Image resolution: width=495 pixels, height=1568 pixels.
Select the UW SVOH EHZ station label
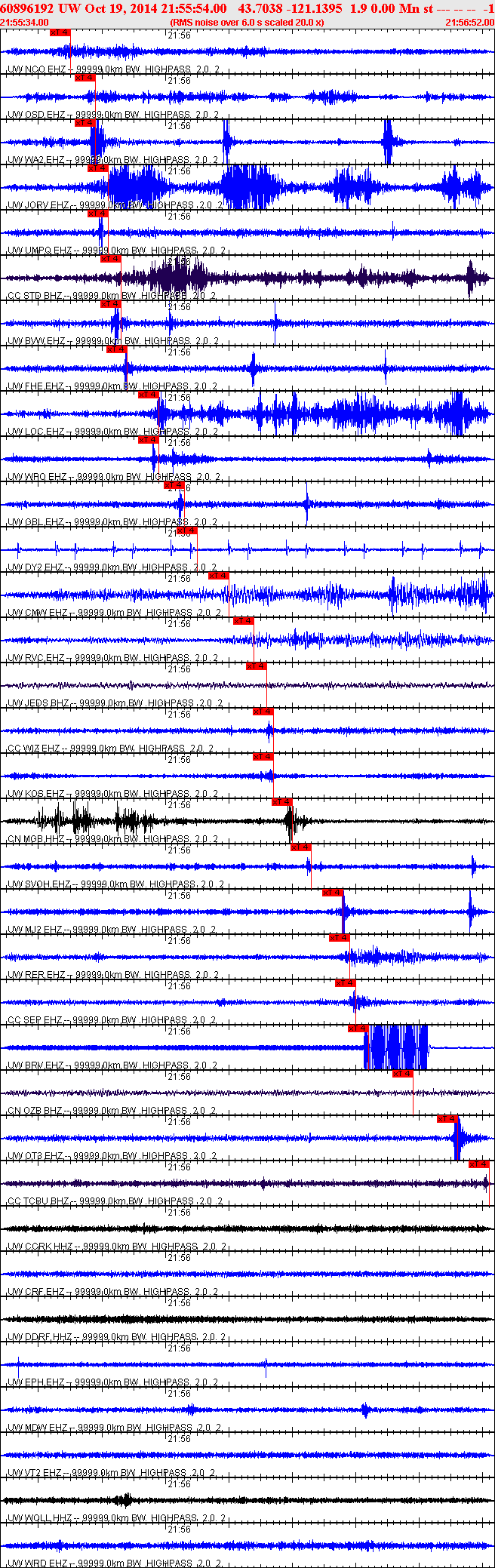39,884
